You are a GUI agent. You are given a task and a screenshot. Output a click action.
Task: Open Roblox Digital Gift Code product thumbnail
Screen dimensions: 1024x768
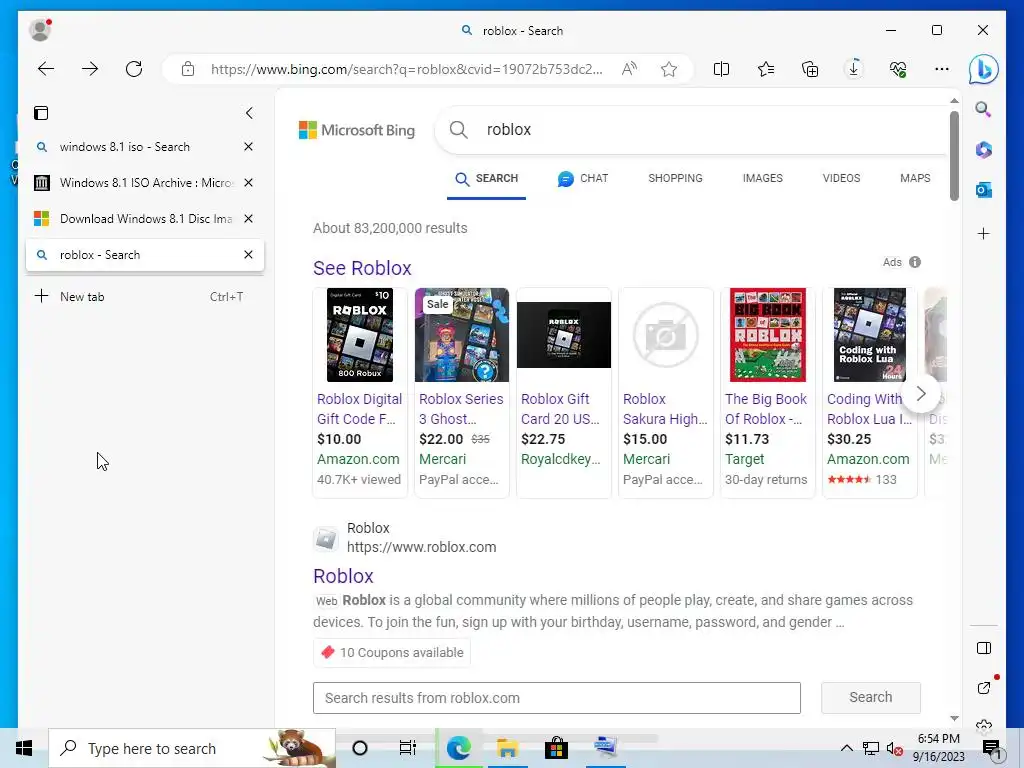coord(360,335)
